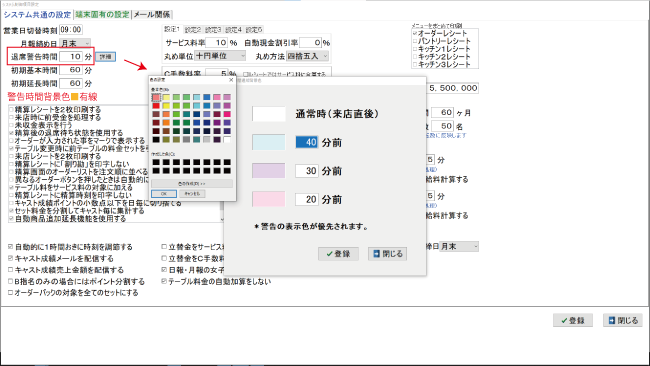Viewport: 650px width, 366px height.
Task: Open custom colors via 色の作成 button
Action: [x=192, y=183]
